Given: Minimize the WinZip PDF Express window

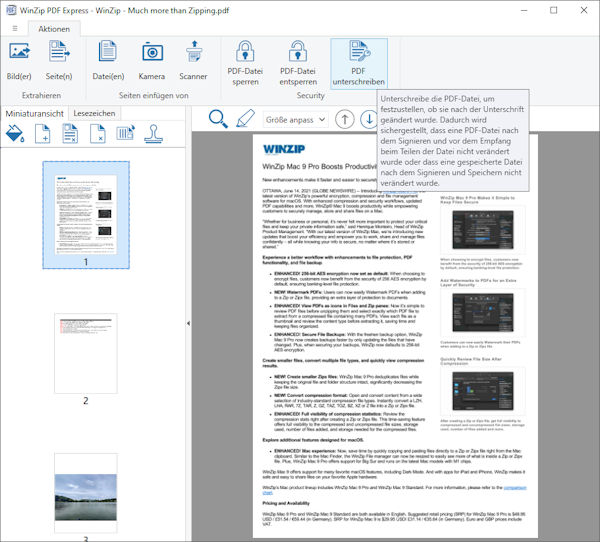Looking at the screenshot, I should click(524, 10).
